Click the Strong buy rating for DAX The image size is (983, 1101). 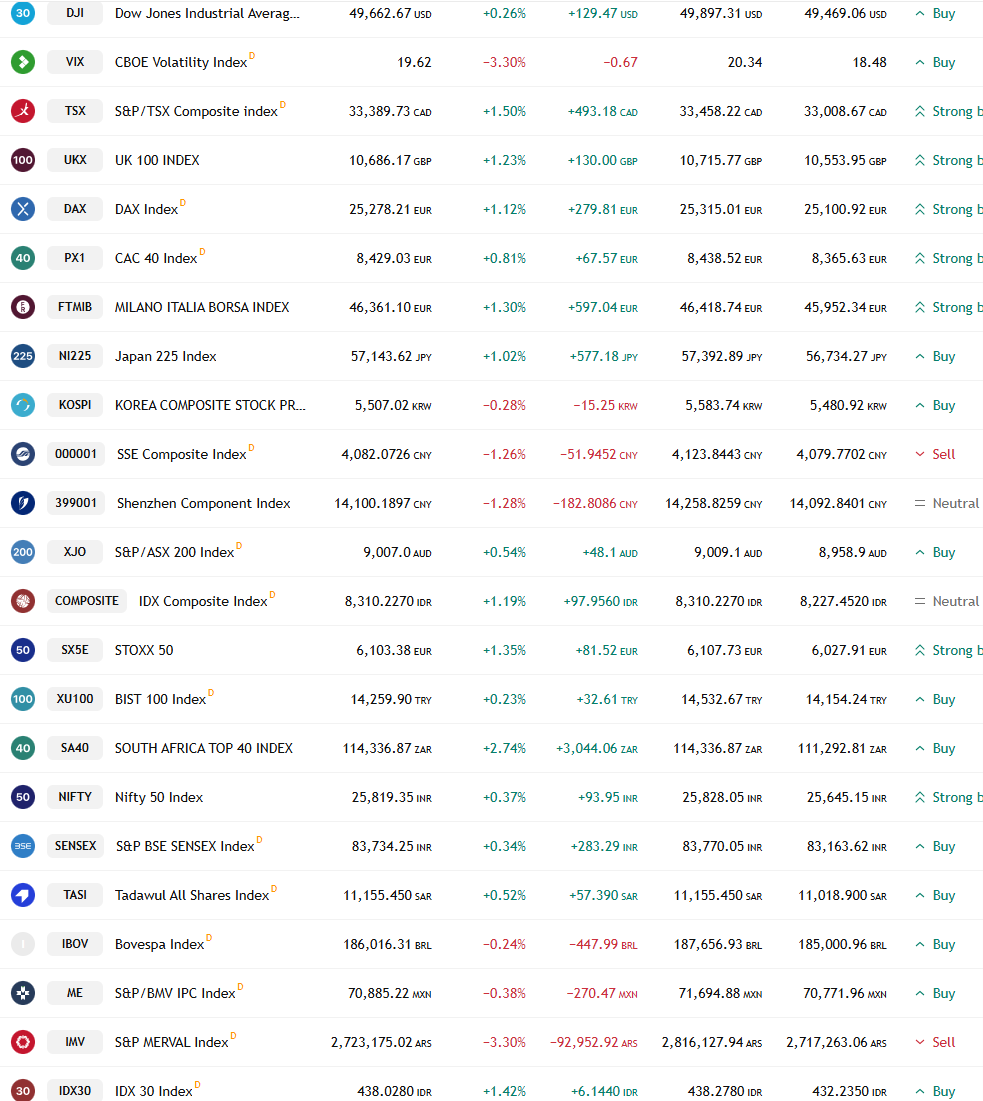[x=949, y=209]
